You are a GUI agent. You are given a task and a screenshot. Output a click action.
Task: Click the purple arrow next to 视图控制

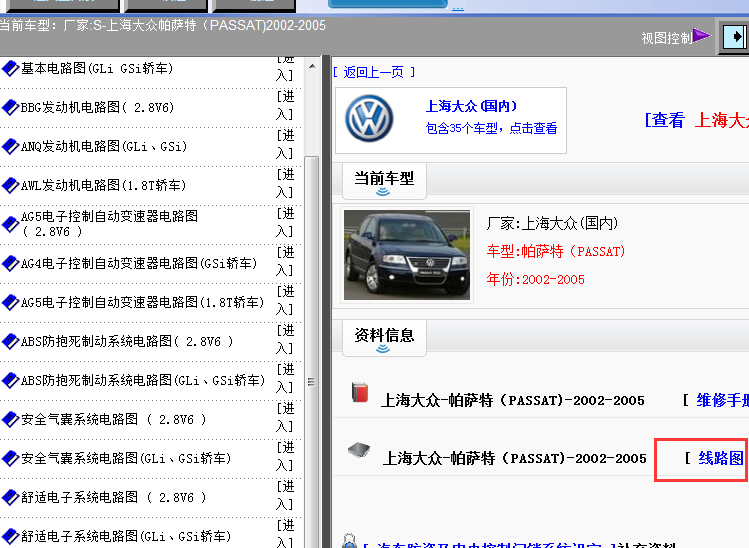(x=702, y=35)
